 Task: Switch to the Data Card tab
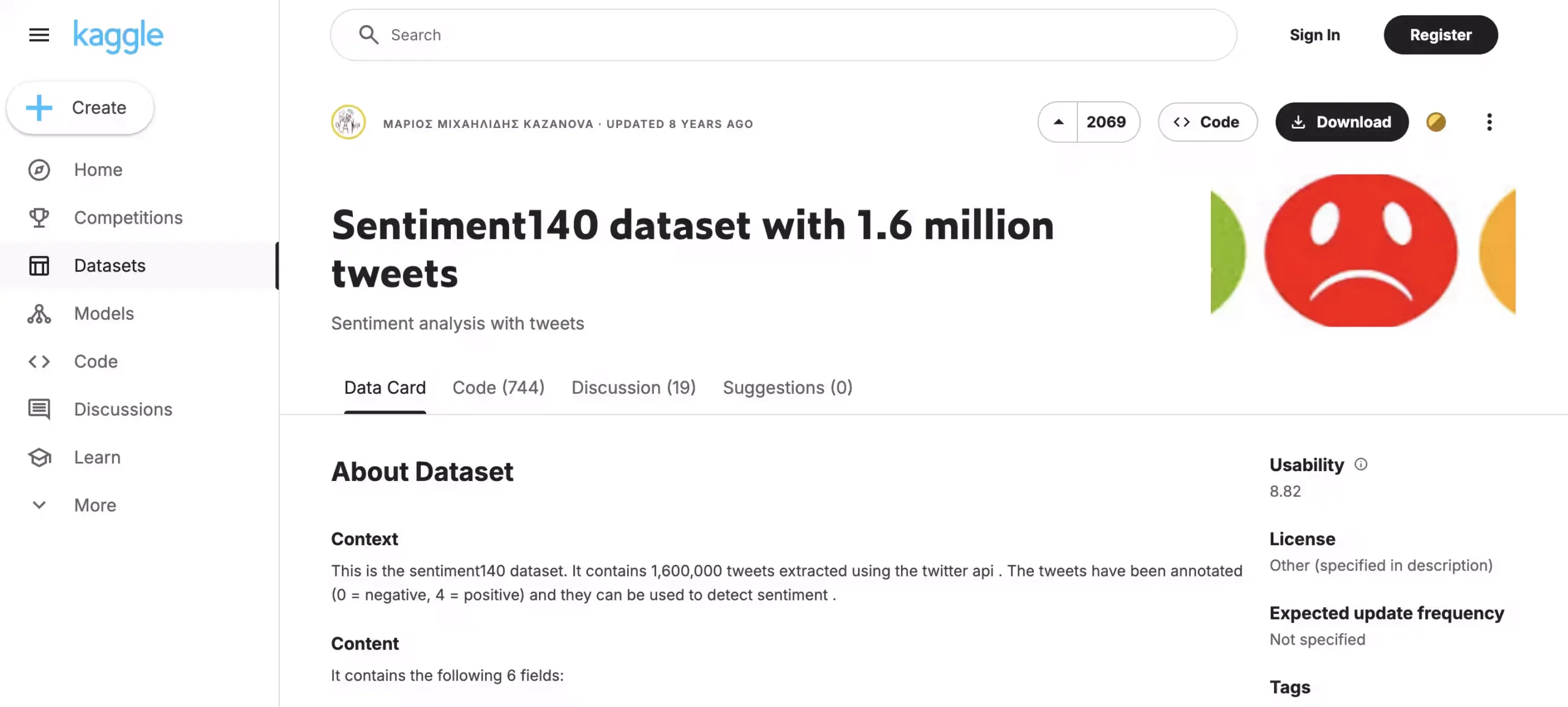(x=385, y=387)
